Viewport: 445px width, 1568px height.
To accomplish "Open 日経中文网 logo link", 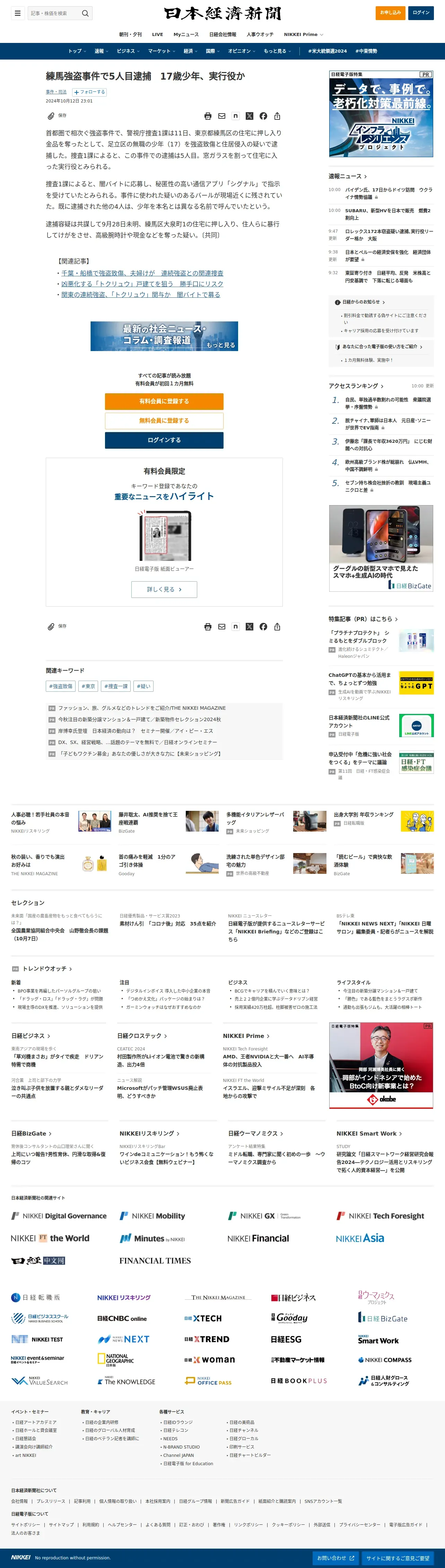I will click(x=38, y=1261).
